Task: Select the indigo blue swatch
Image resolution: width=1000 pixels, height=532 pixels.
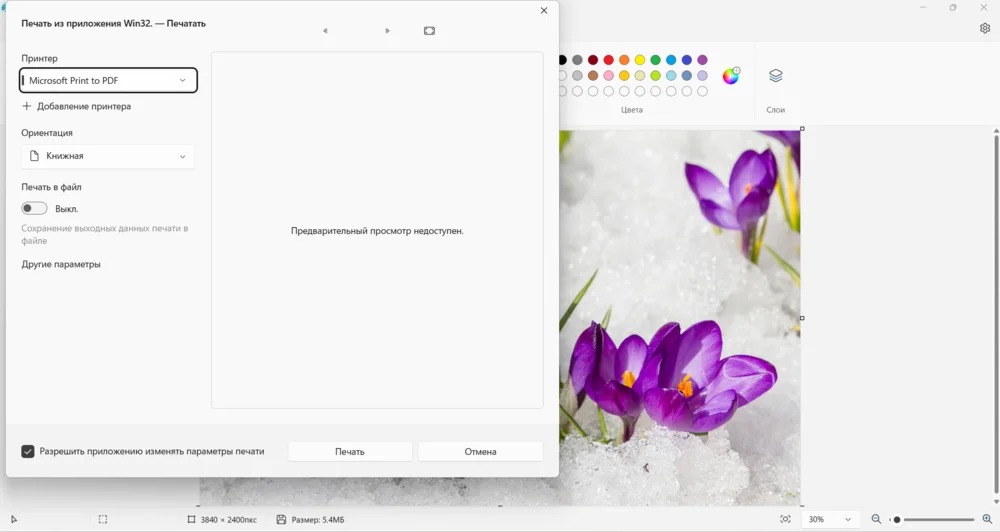Action: tap(686, 60)
